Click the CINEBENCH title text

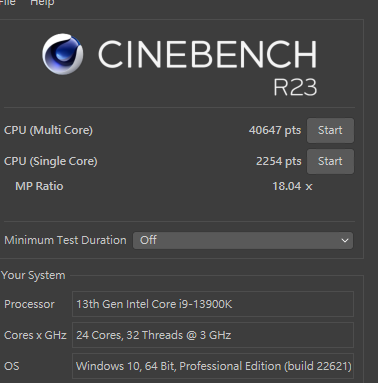point(207,54)
